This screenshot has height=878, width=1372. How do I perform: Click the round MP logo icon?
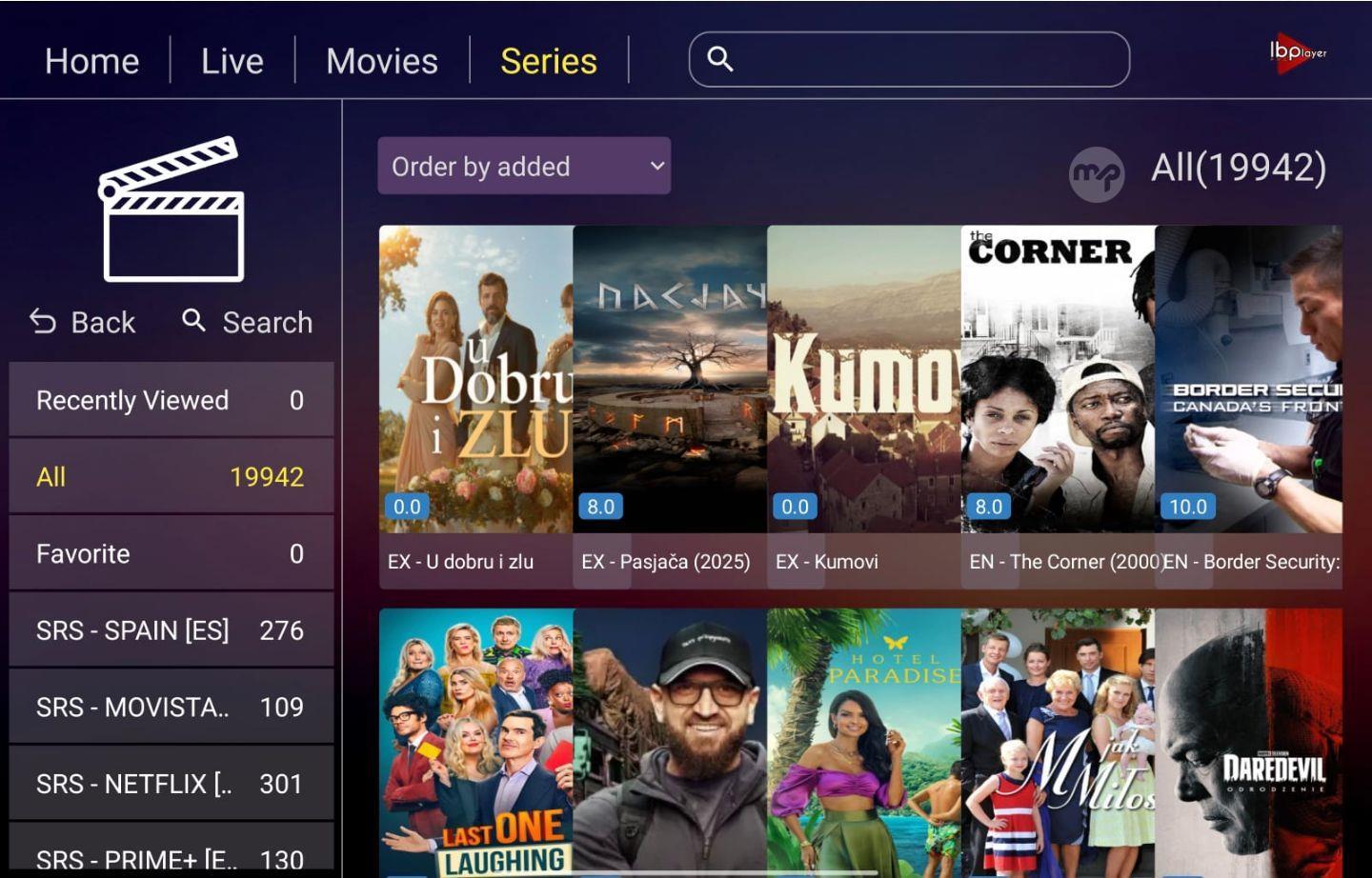pyautogui.click(x=1097, y=174)
